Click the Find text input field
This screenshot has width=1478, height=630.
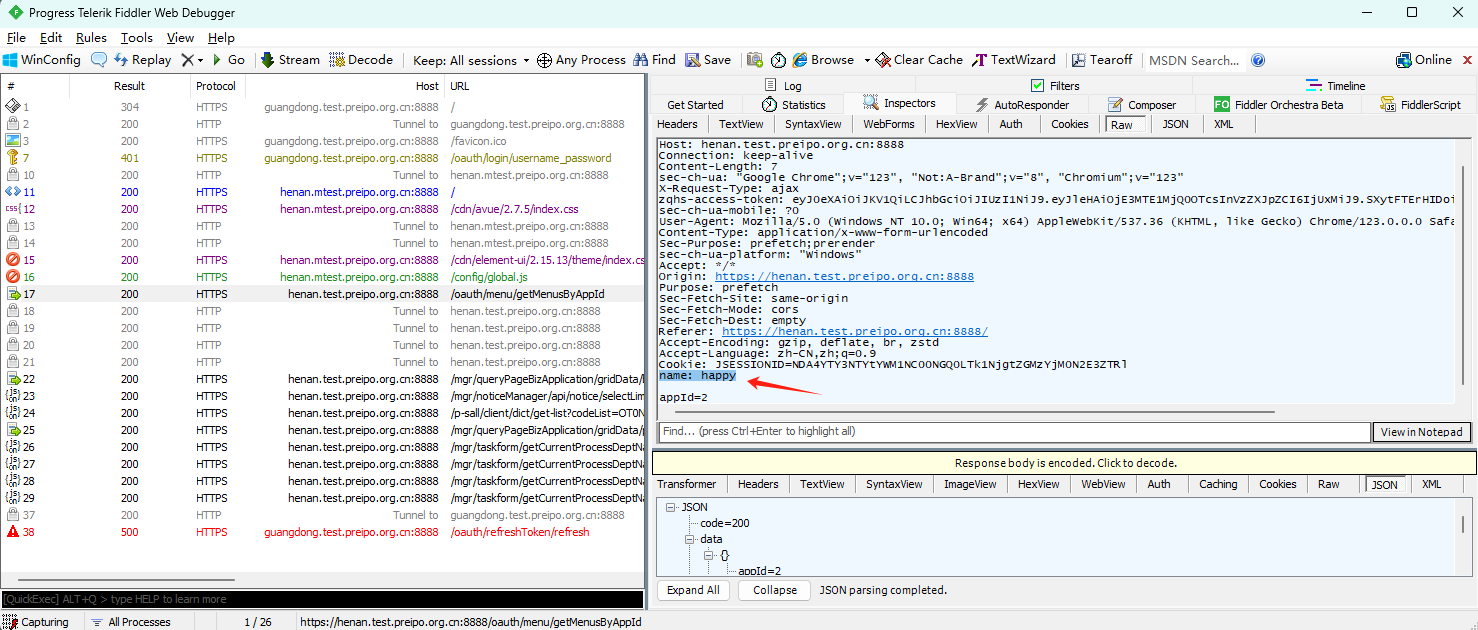(1013, 432)
